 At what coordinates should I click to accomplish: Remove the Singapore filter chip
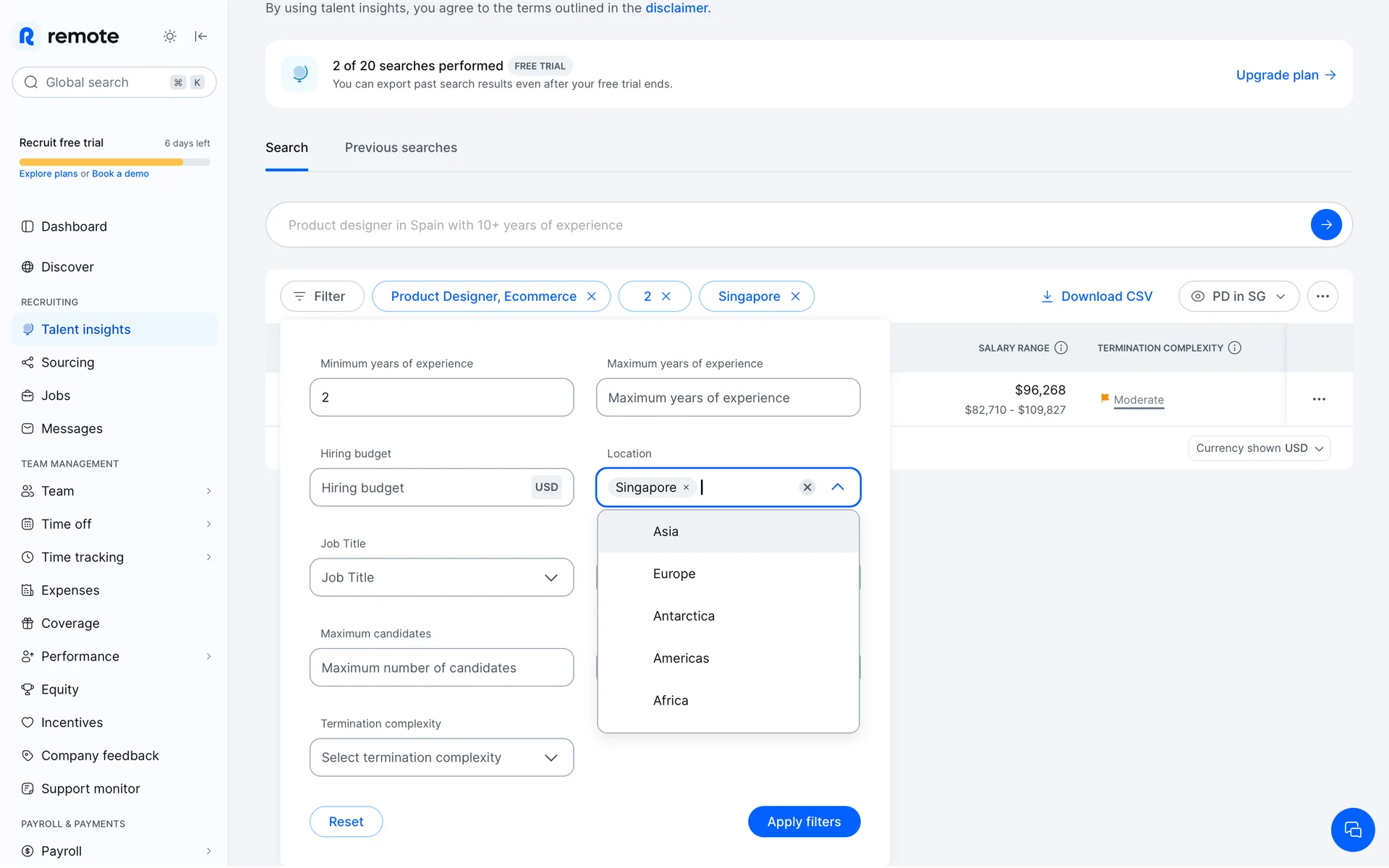(x=796, y=297)
